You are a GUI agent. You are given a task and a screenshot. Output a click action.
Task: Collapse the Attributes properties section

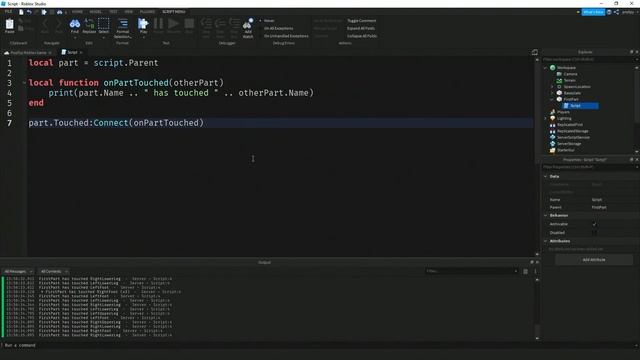point(546,241)
